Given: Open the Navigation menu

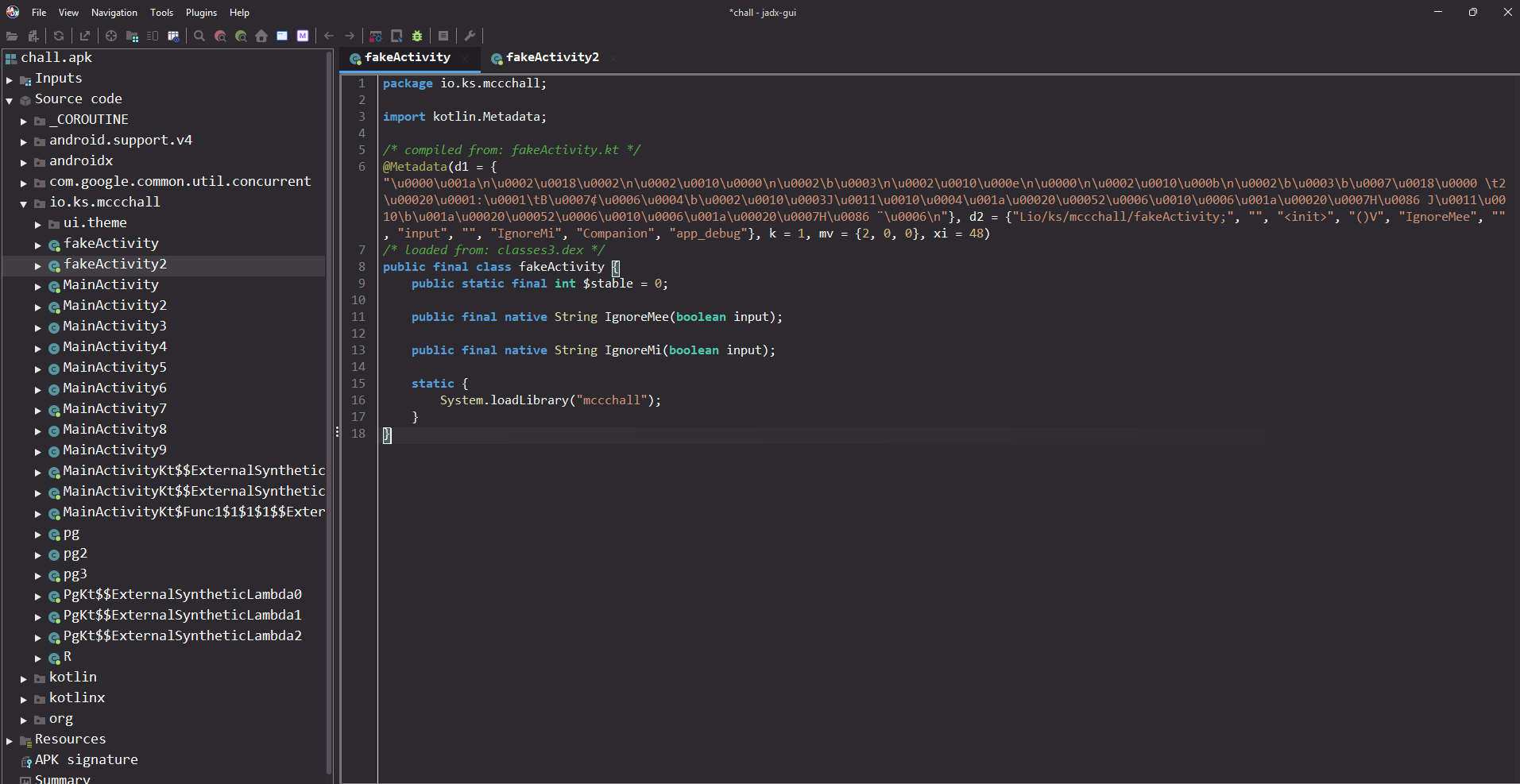Looking at the screenshot, I should coord(114,13).
